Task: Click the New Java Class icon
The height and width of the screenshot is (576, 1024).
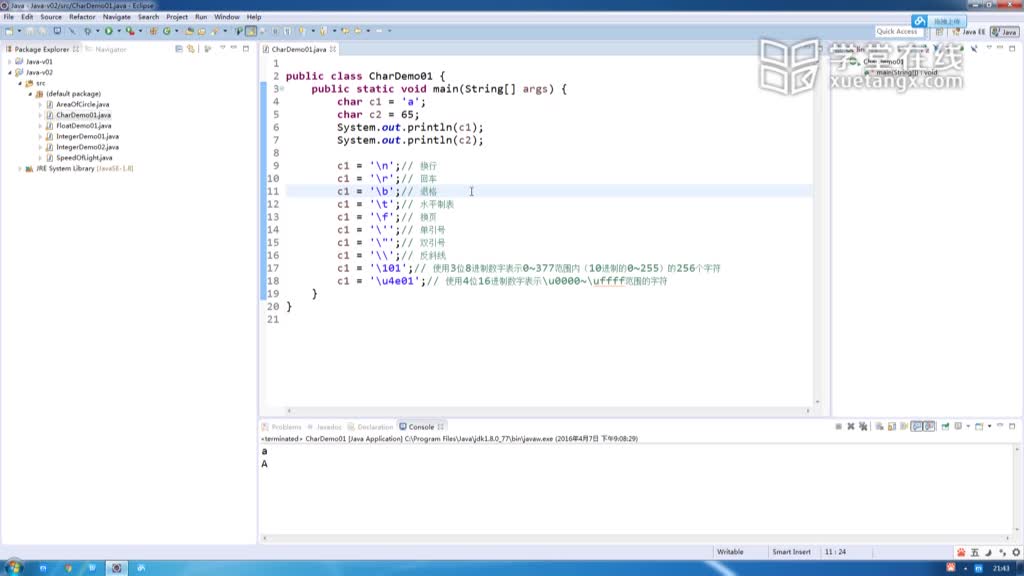Action: pyautogui.click(x=167, y=31)
